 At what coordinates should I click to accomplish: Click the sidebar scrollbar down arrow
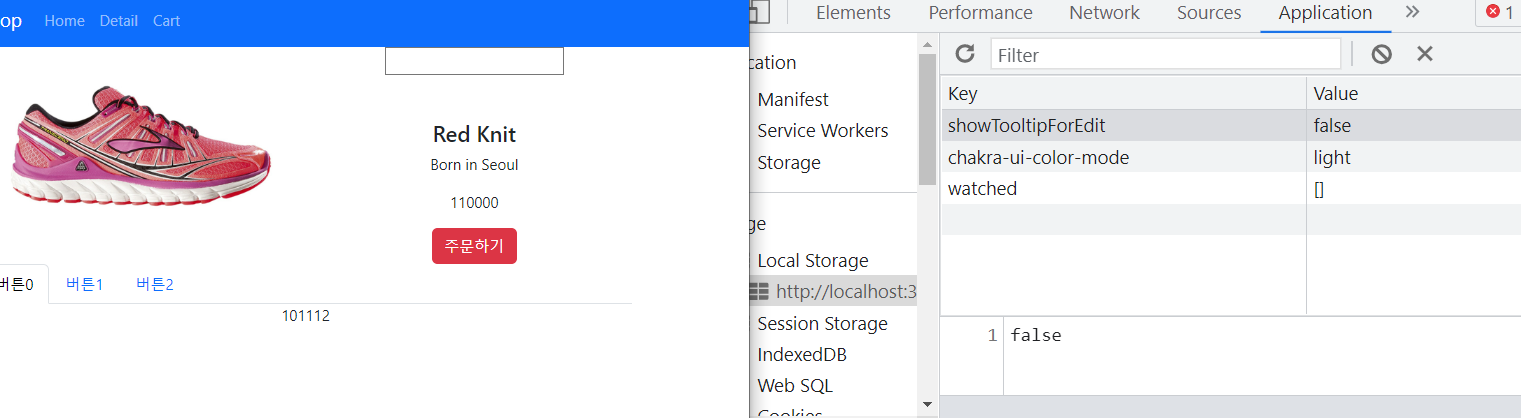(x=927, y=405)
